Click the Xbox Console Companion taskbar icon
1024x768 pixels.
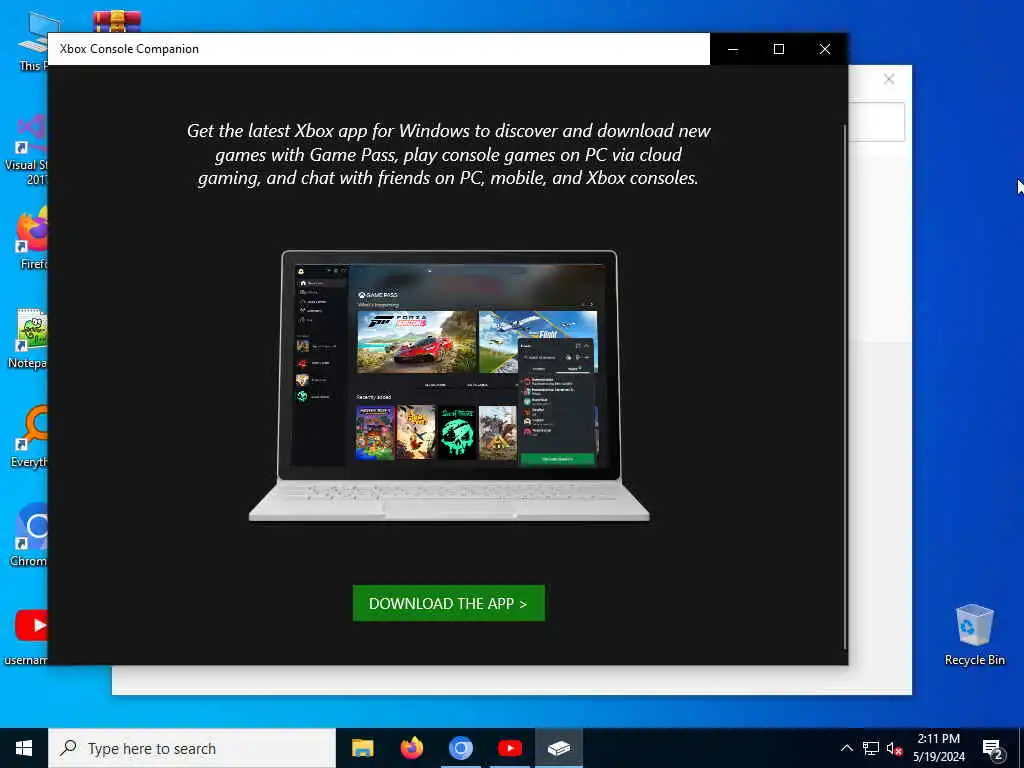click(x=559, y=748)
